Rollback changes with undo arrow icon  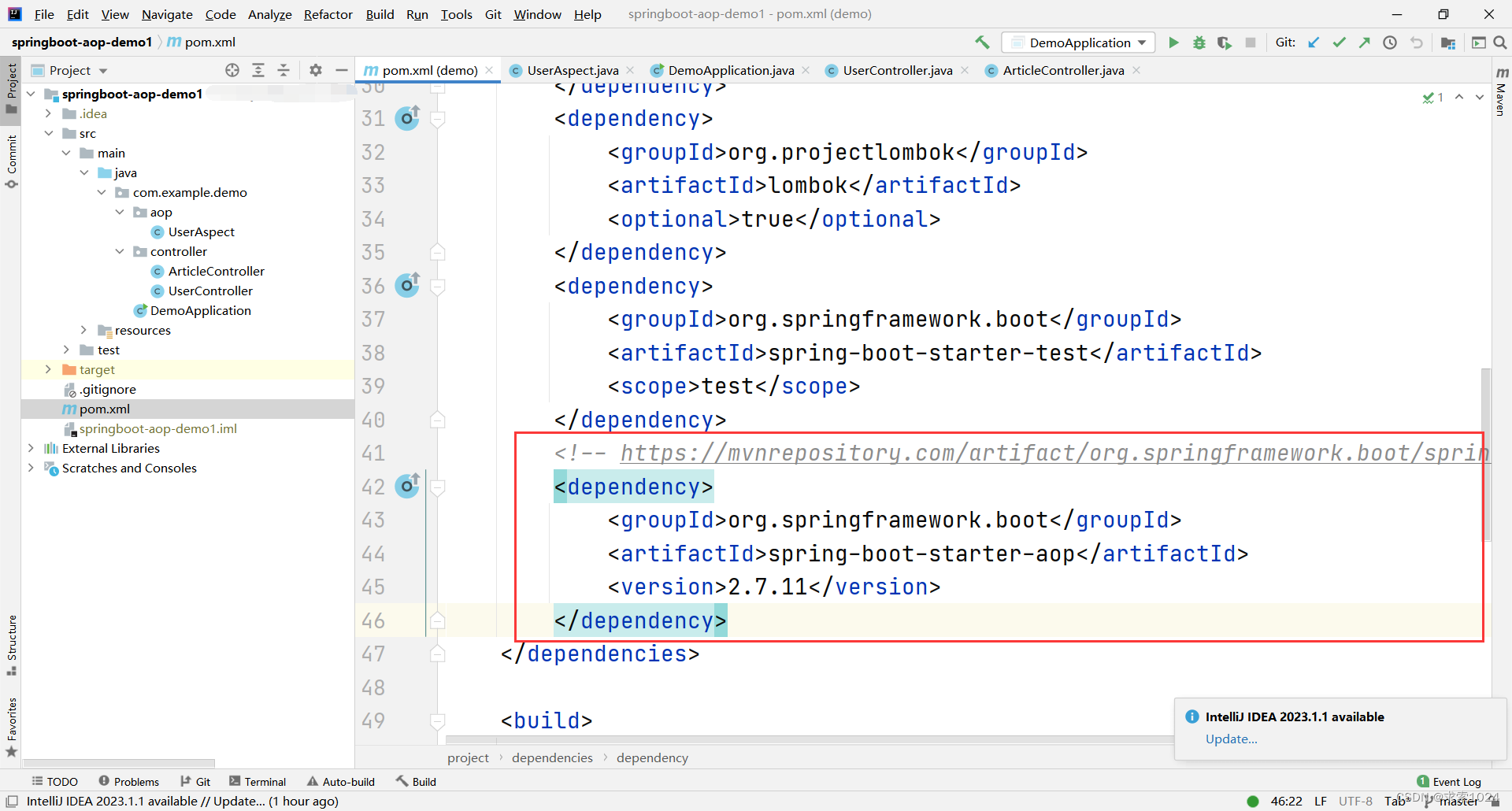point(1417,43)
